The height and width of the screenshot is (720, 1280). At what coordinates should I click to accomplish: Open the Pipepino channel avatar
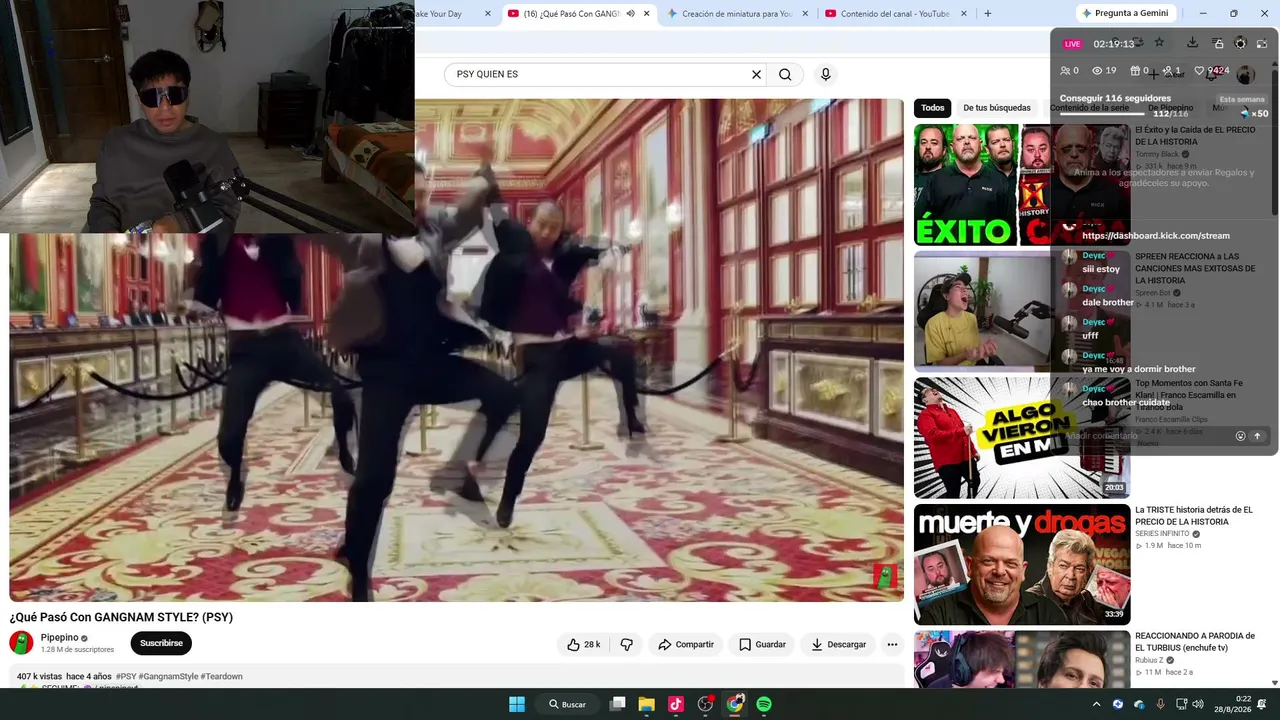21,643
